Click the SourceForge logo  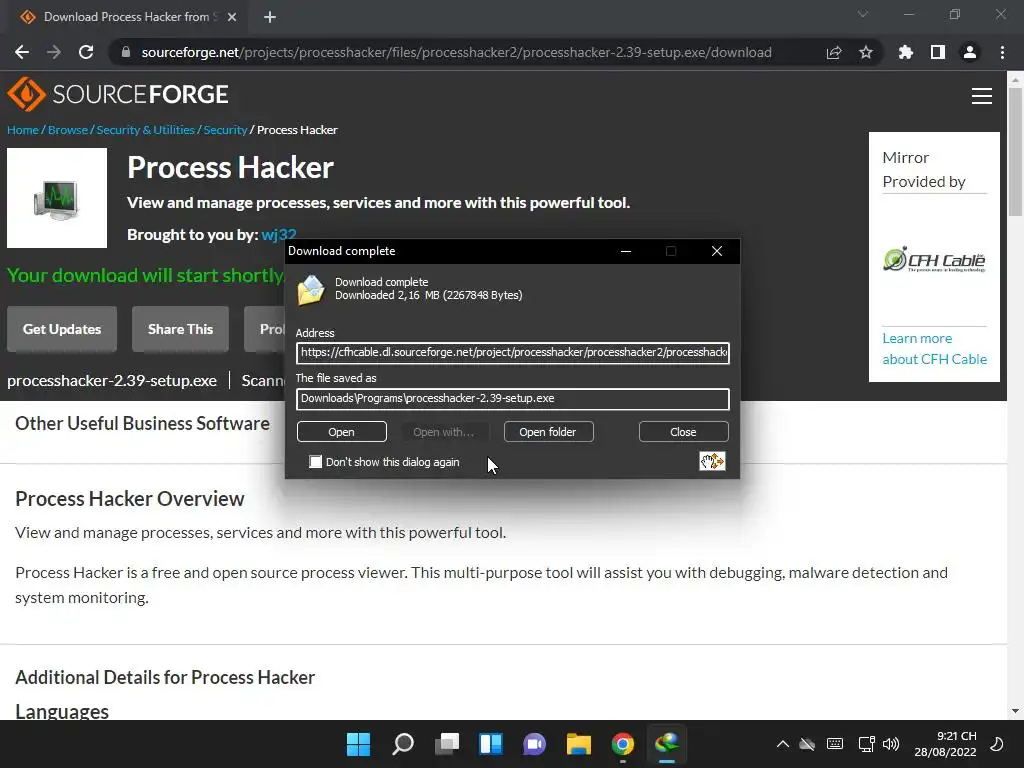pos(118,94)
